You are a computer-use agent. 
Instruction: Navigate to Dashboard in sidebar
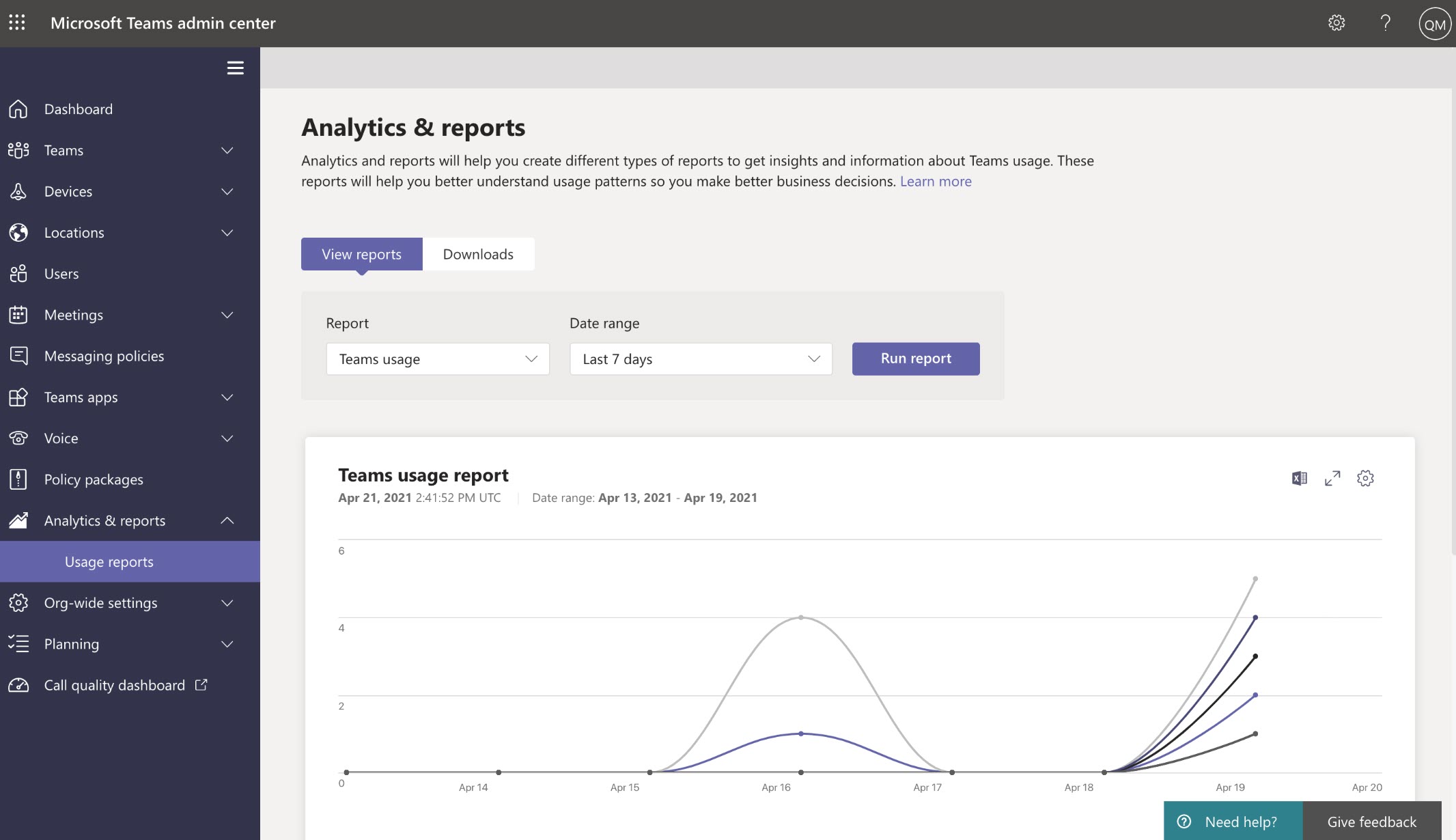78,108
